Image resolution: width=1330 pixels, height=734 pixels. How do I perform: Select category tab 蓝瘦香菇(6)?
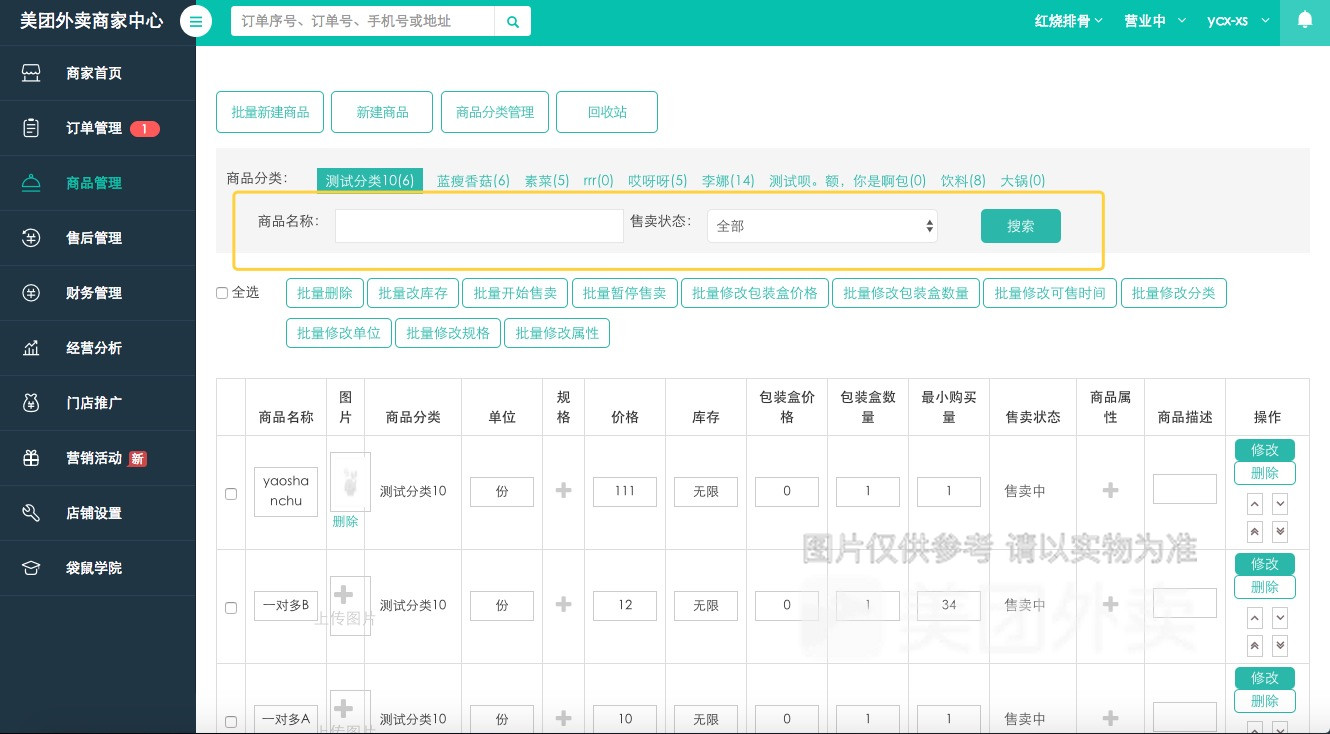point(473,181)
